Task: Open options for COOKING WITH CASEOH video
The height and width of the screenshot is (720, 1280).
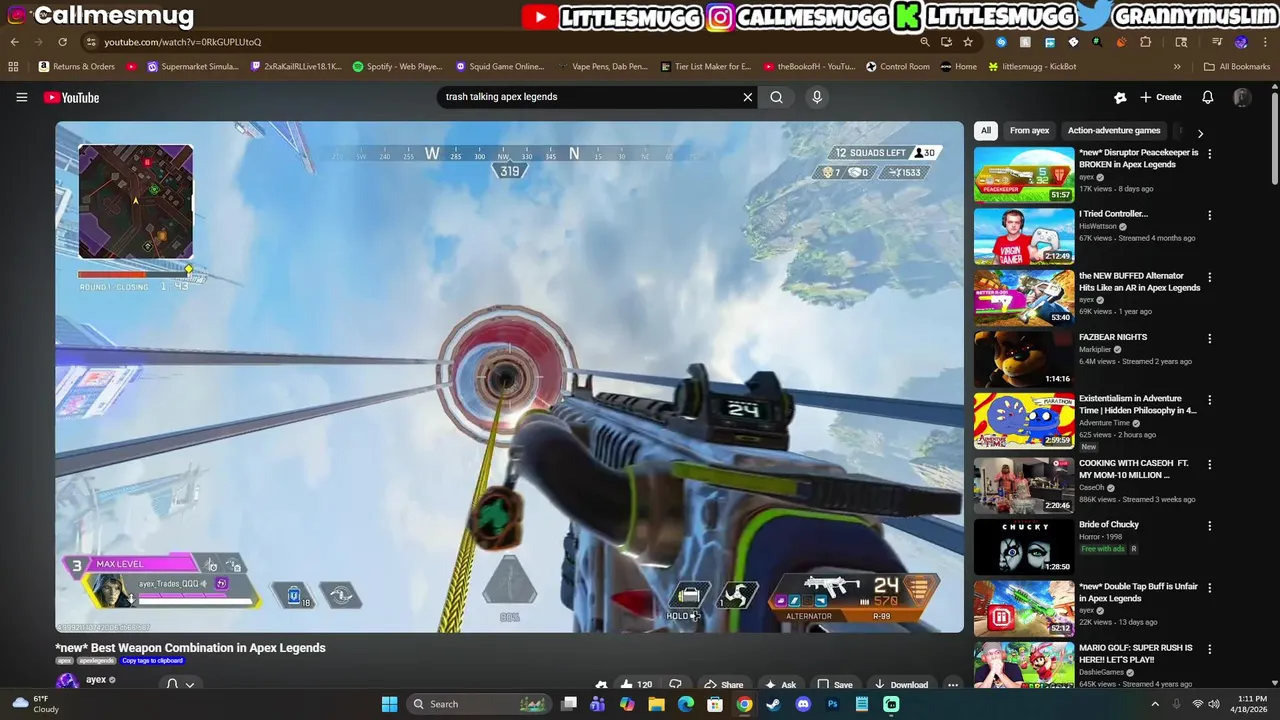Action: (x=1209, y=466)
